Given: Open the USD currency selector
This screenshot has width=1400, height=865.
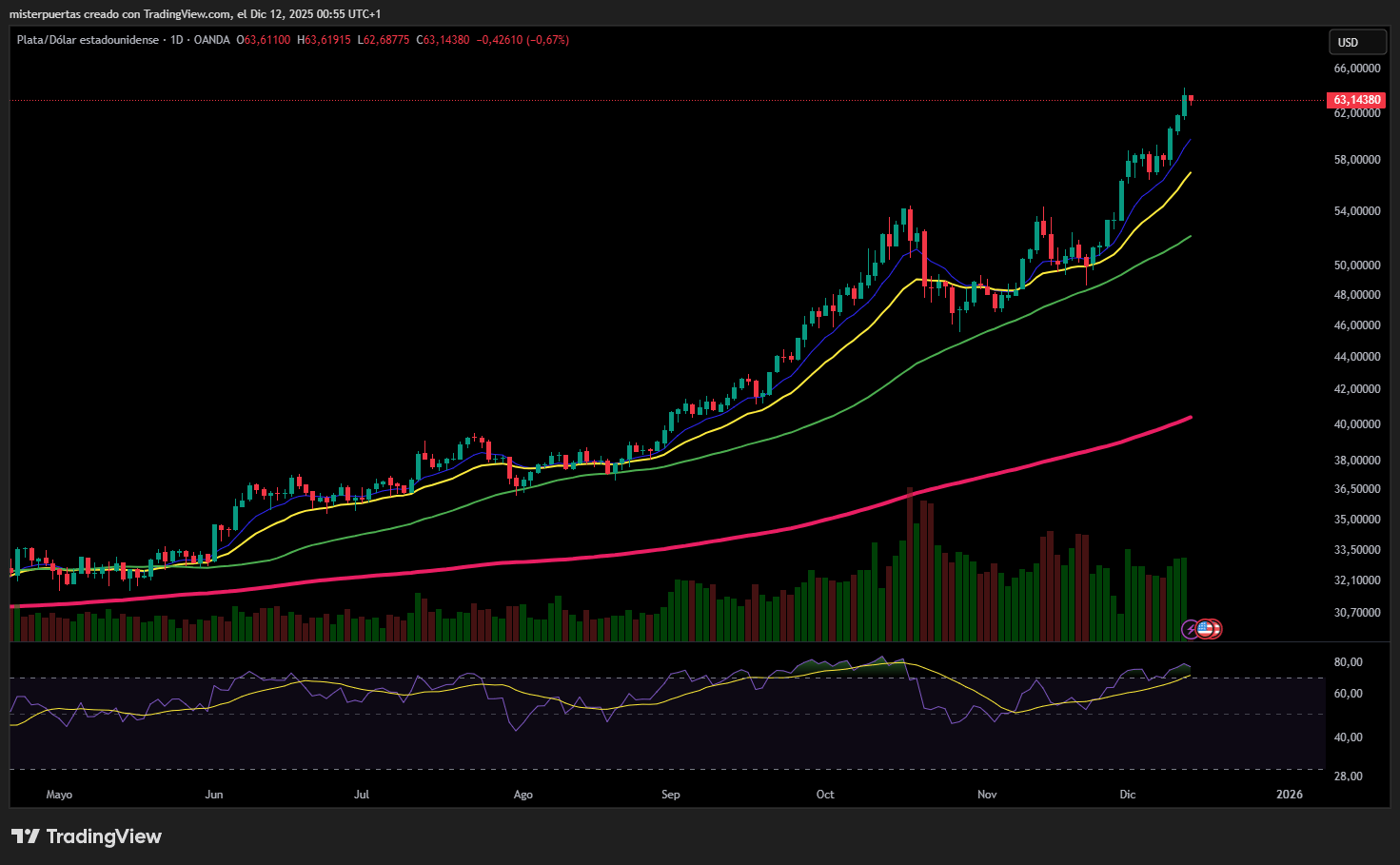Looking at the screenshot, I should (x=1358, y=42).
